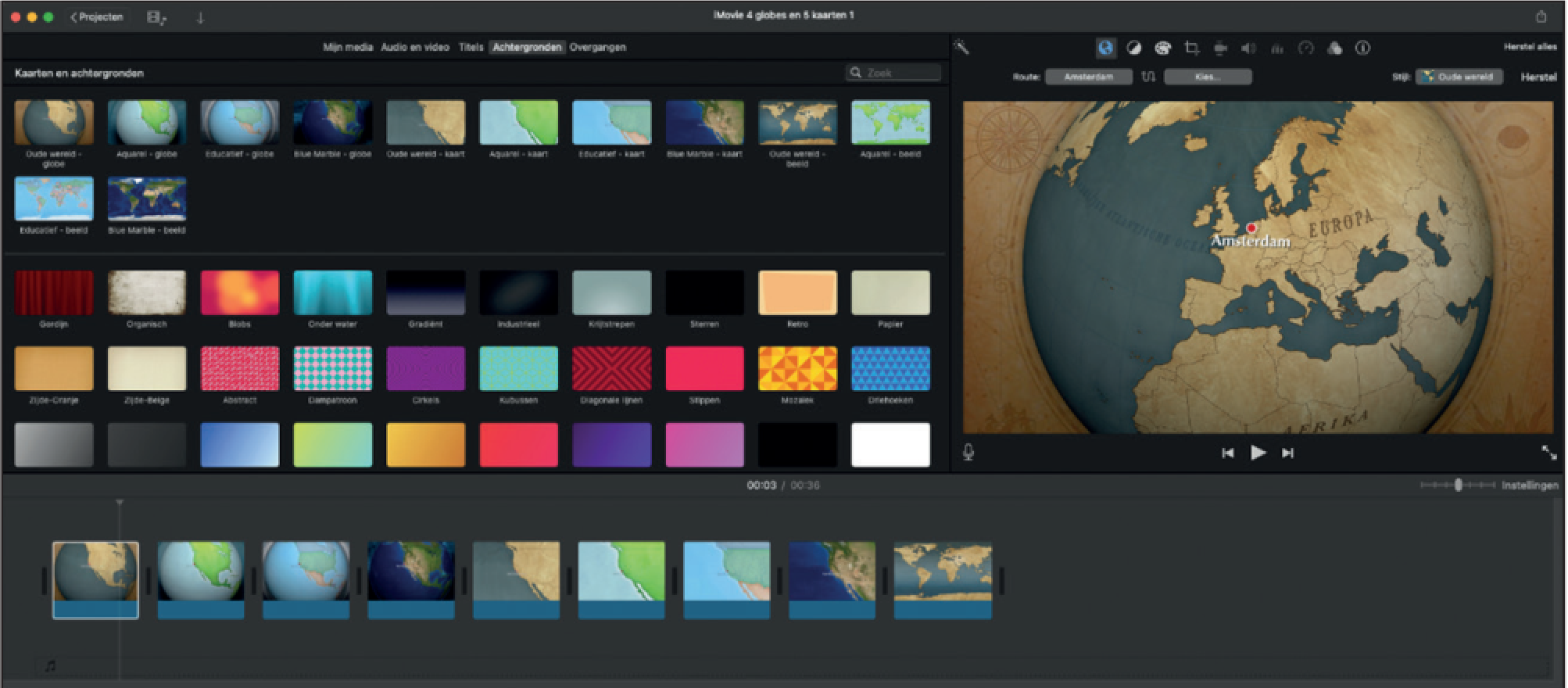Switch to the Titels tab
Image resolution: width=1568 pixels, height=688 pixels.
click(x=471, y=47)
